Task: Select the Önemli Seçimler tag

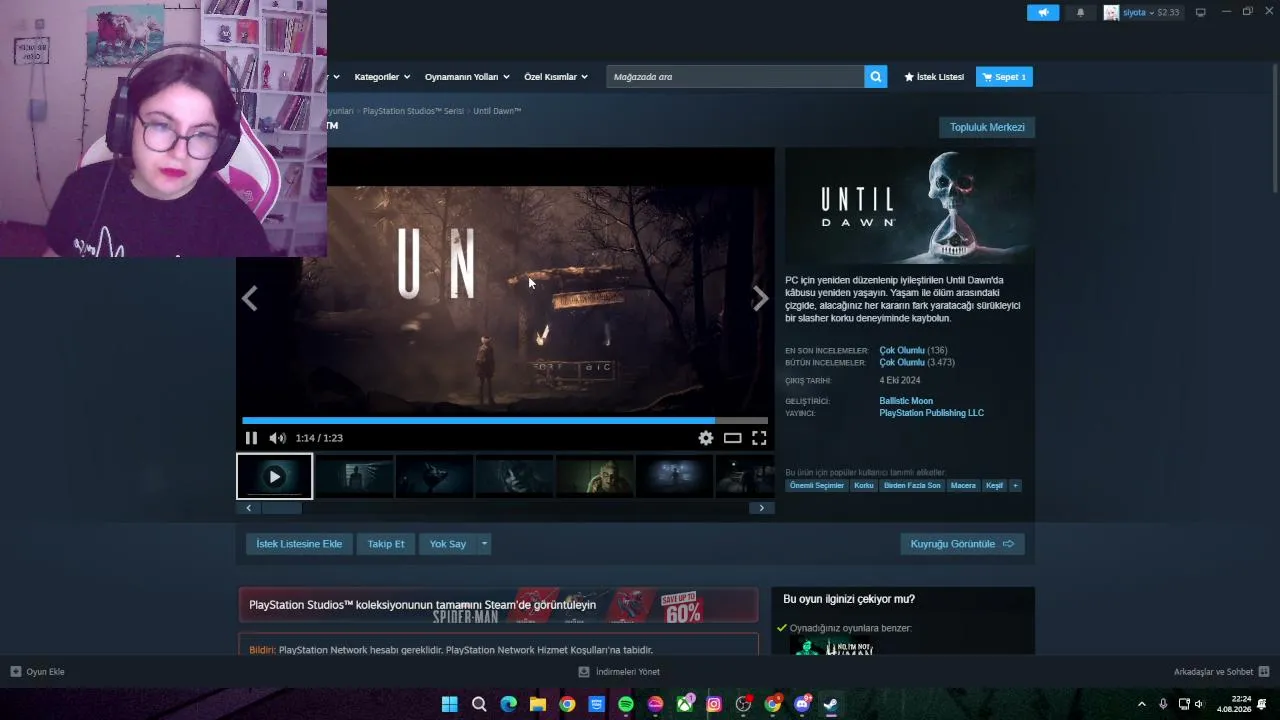Action: [x=817, y=486]
